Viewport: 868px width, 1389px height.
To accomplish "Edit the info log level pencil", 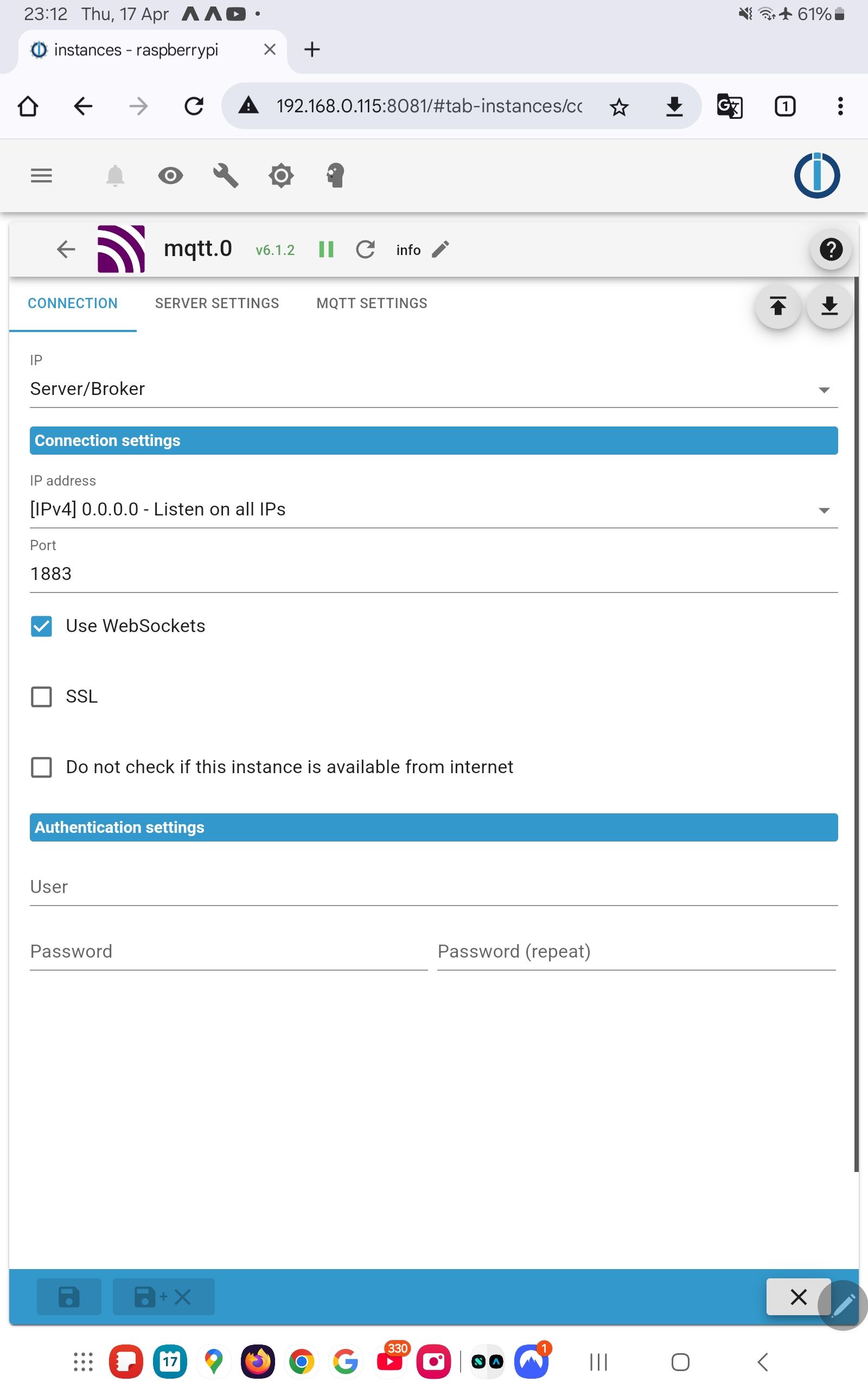I will [441, 250].
